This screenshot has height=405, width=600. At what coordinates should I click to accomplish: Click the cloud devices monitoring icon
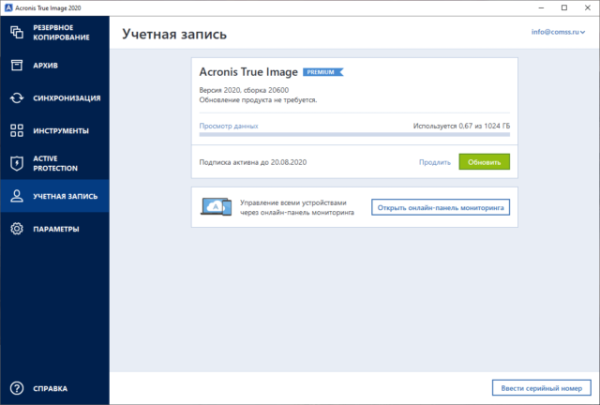(216, 207)
